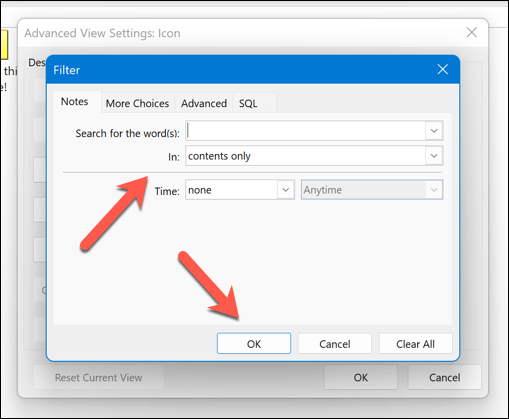Viewport: 509px width, 419px height.
Task: Open the More Choices tab
Action: [x=137, y=103]
